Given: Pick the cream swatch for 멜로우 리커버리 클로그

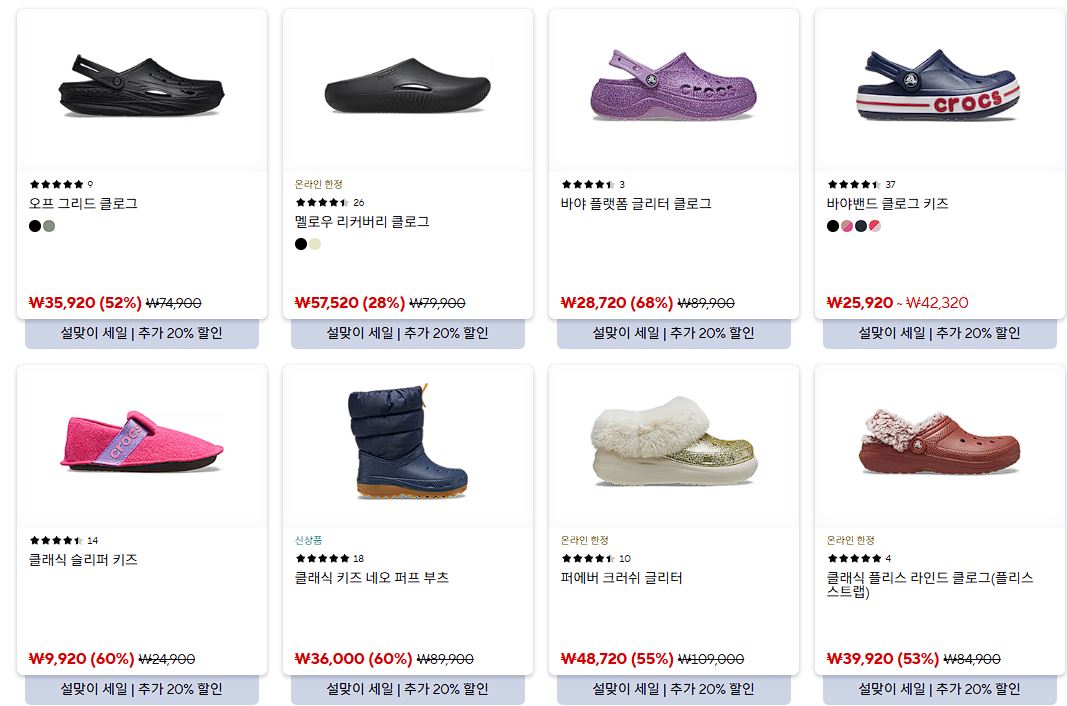Looking at the screenshot, I should [315, 244].
